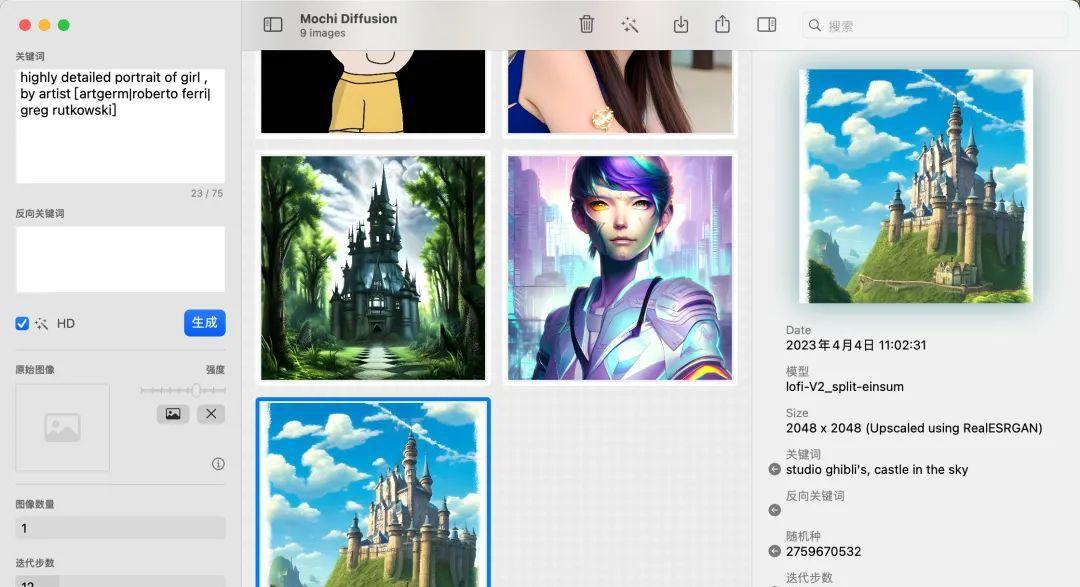Choose a starting image with picture icon button
Image resolution: width=1080 pixels, height=587 pixels.
(x=173, y=413)
